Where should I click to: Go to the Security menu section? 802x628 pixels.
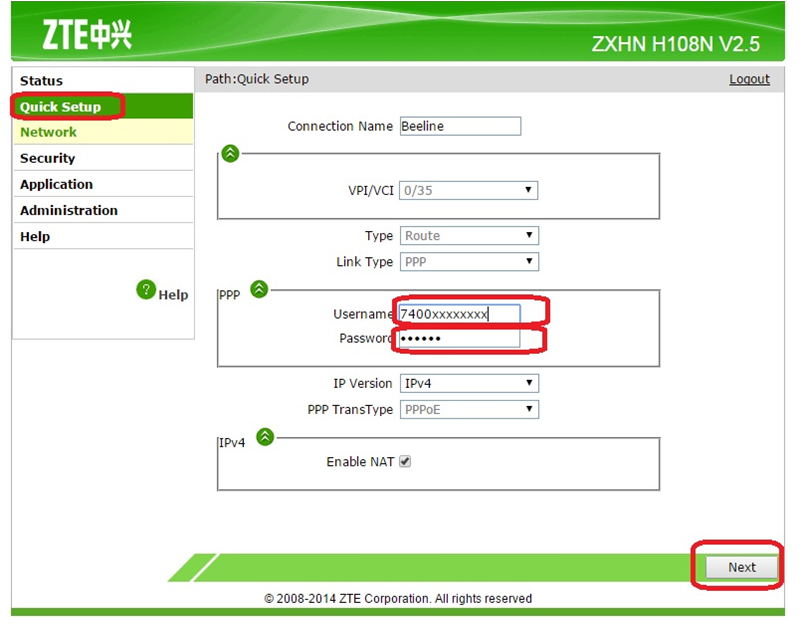47,158
